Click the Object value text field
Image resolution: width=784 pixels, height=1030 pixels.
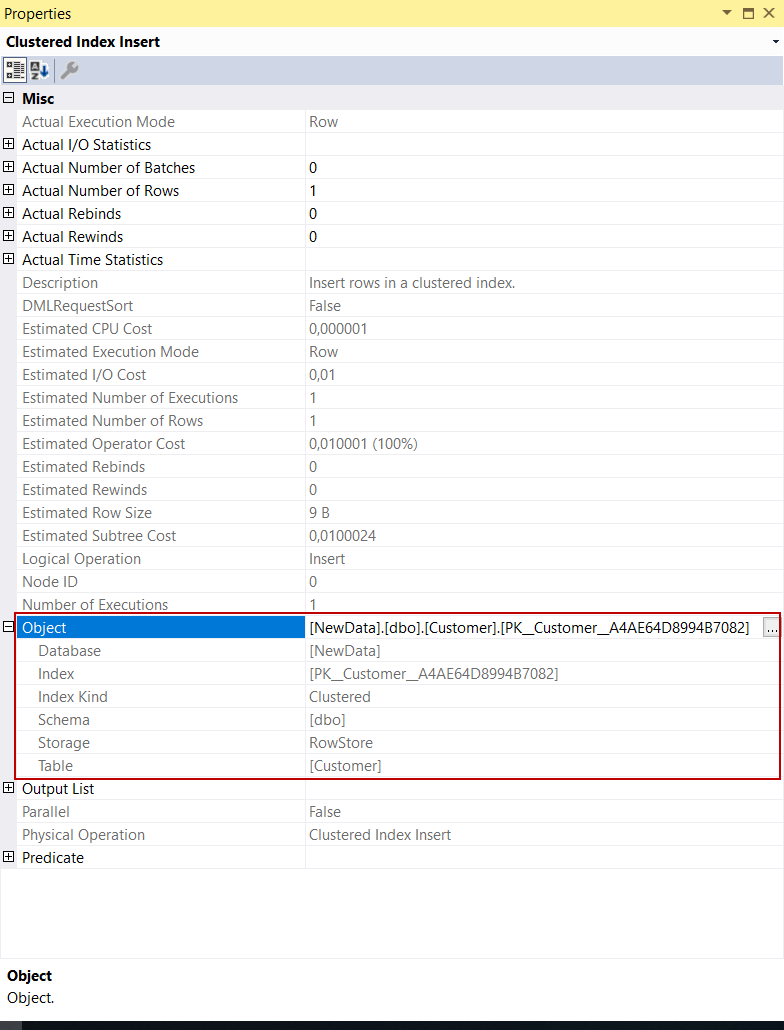point(530,628)
